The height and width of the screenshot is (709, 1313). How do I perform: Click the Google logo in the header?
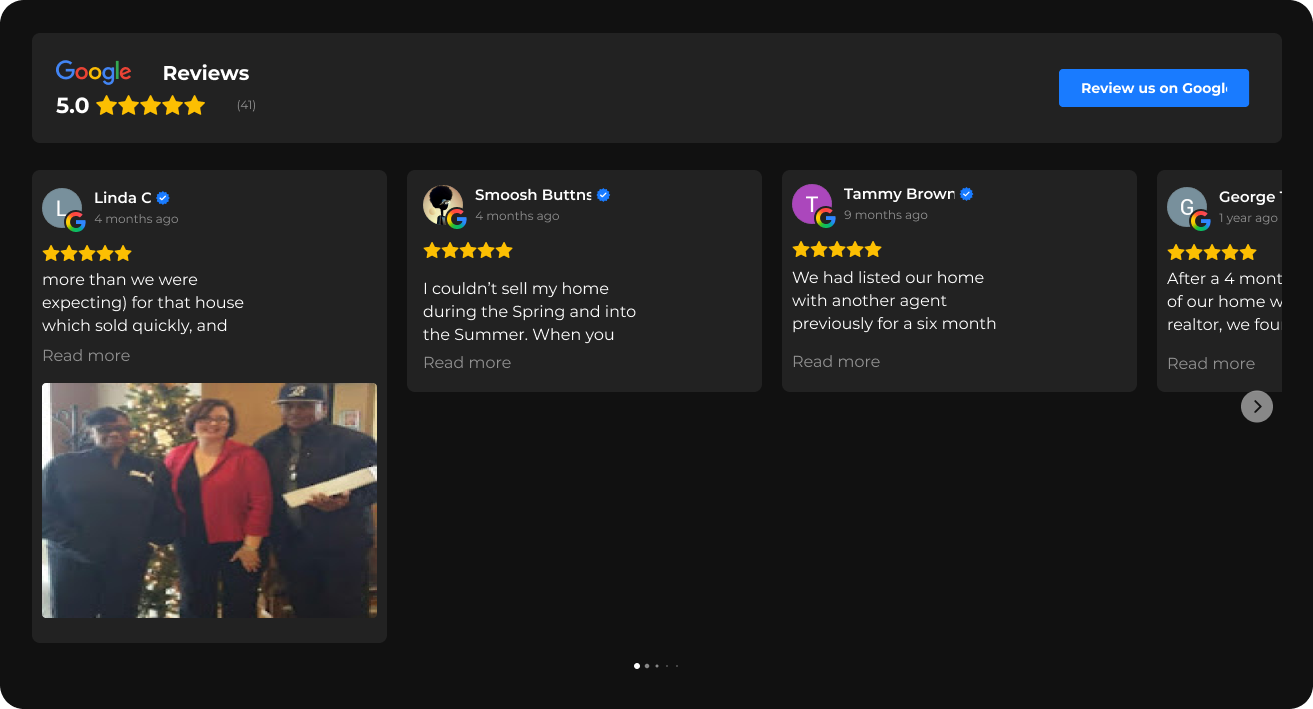(x=94, y=72)
